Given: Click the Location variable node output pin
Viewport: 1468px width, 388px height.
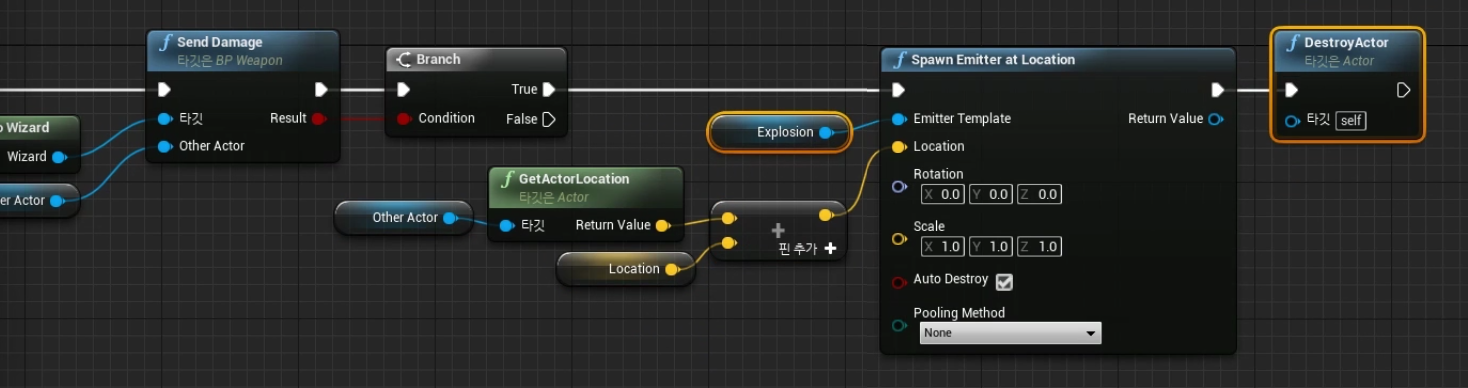Looking at the screenshot, I should [x=672, y=269].
